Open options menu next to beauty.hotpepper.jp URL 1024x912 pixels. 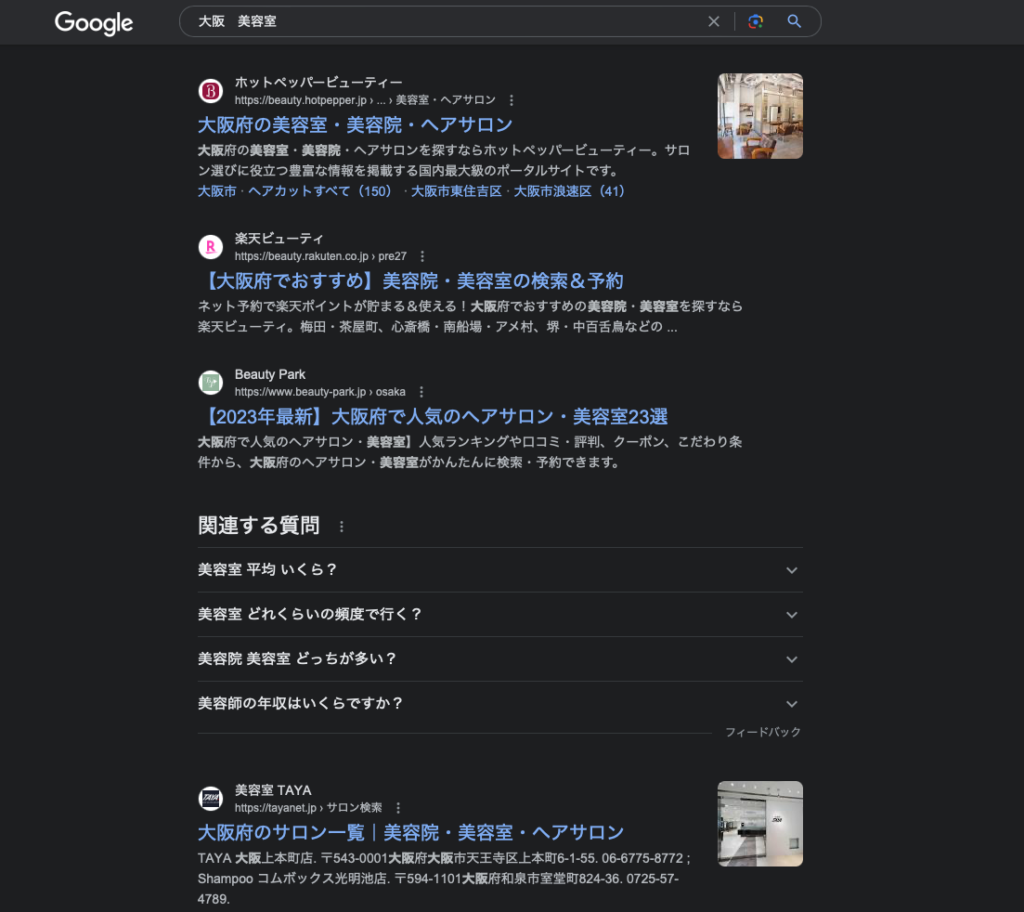[x=511, y=100]
